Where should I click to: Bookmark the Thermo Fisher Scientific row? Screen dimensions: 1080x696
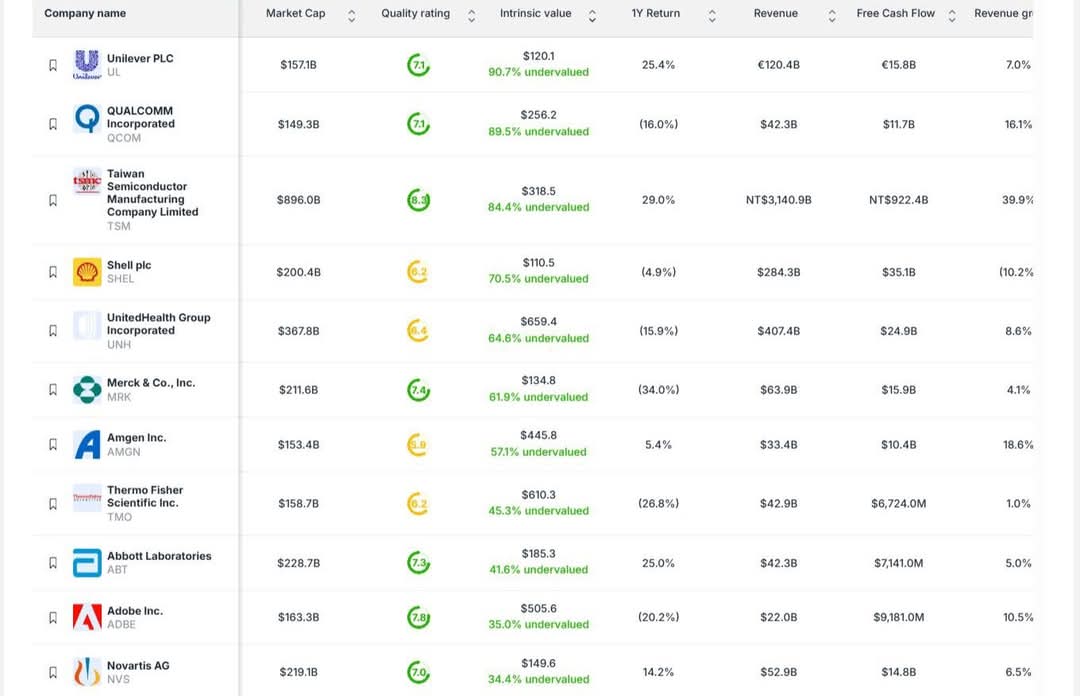click(53, 504)
